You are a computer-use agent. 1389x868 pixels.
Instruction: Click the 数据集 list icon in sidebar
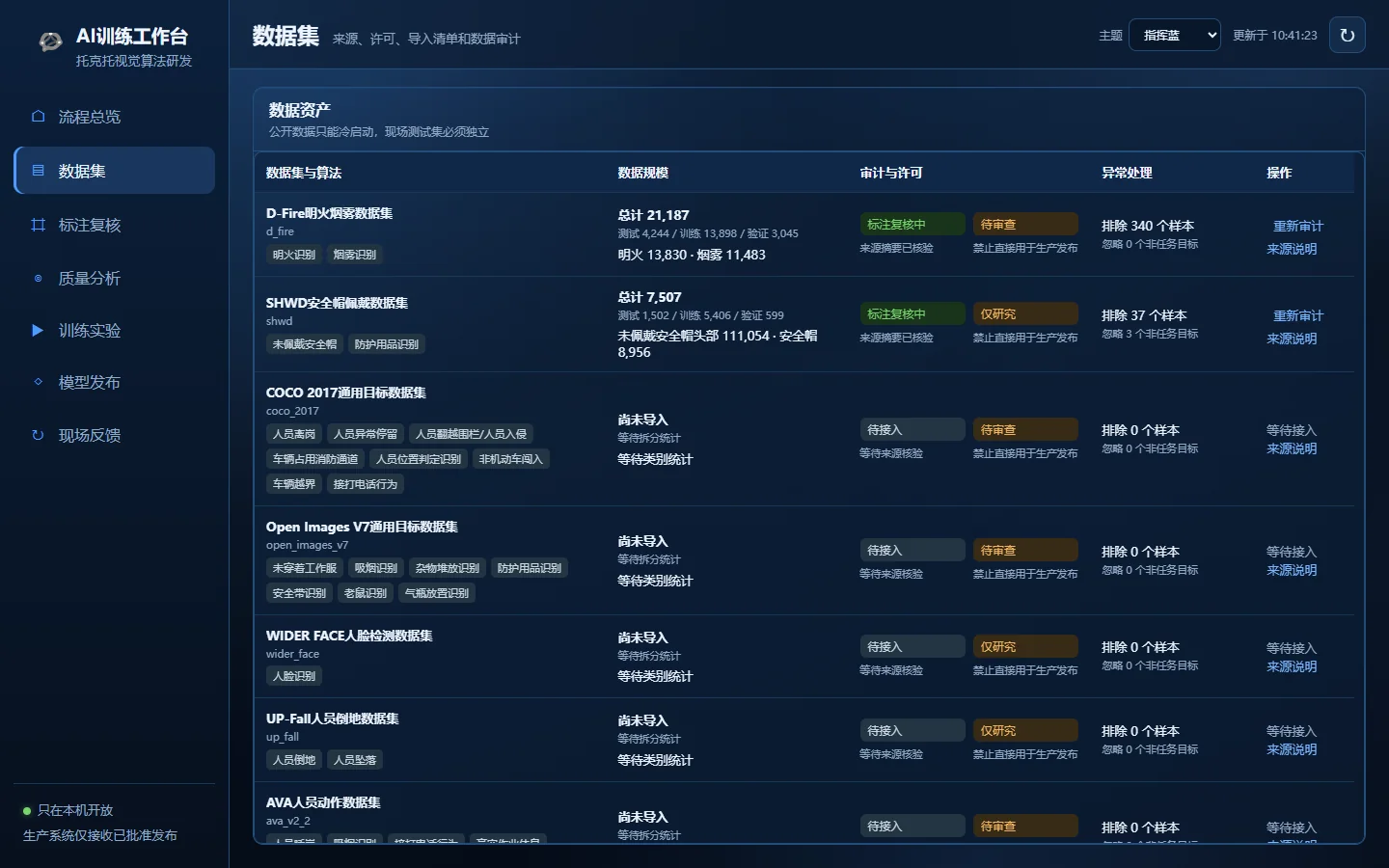point(38,171)
